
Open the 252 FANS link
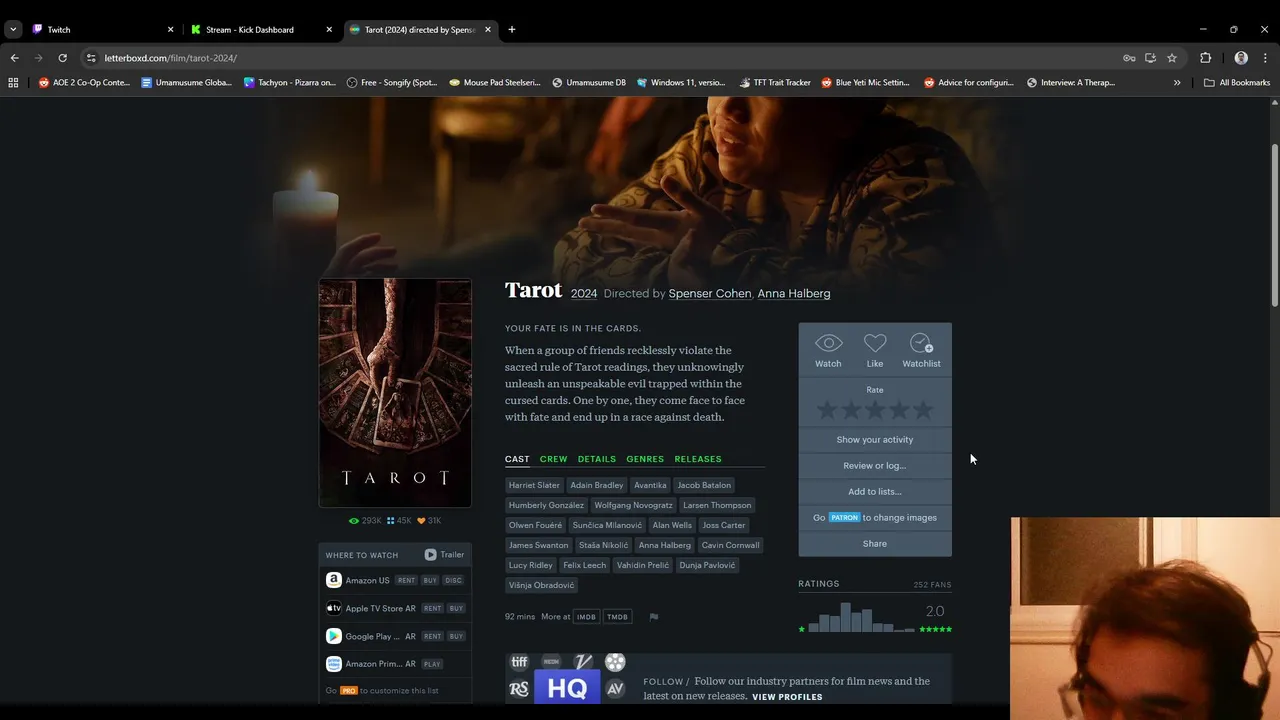(932, 584)
